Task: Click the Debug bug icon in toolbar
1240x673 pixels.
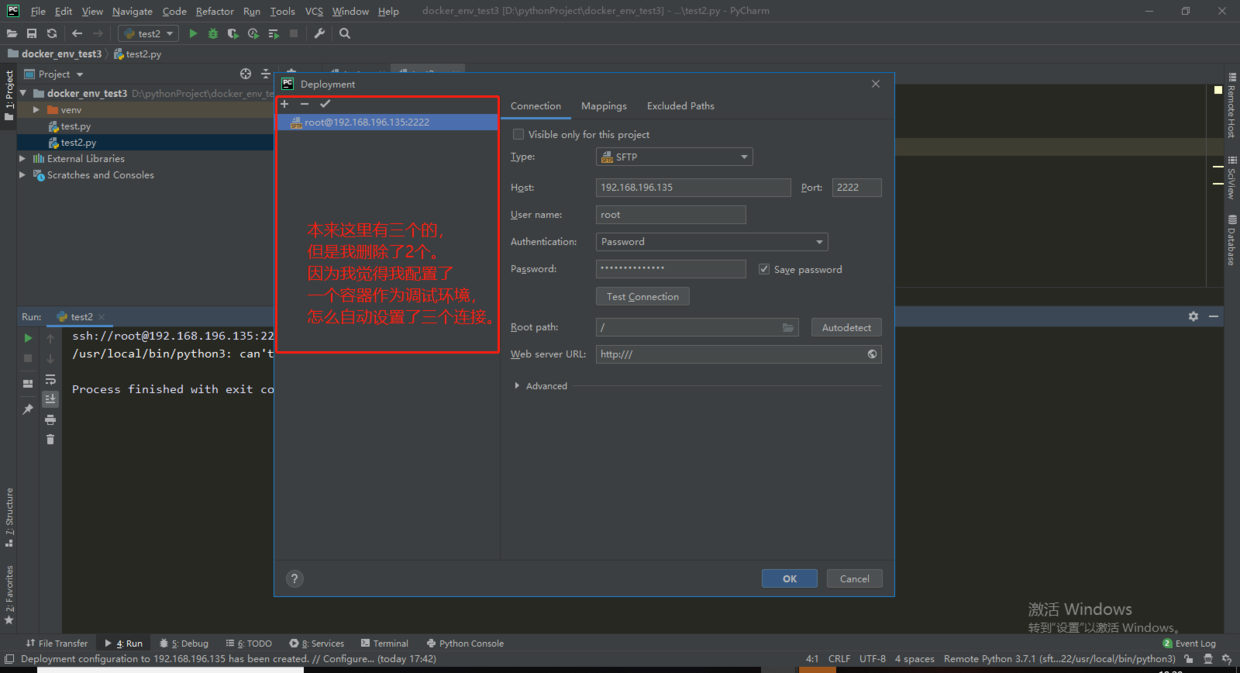Action: (x=212, y=33)
